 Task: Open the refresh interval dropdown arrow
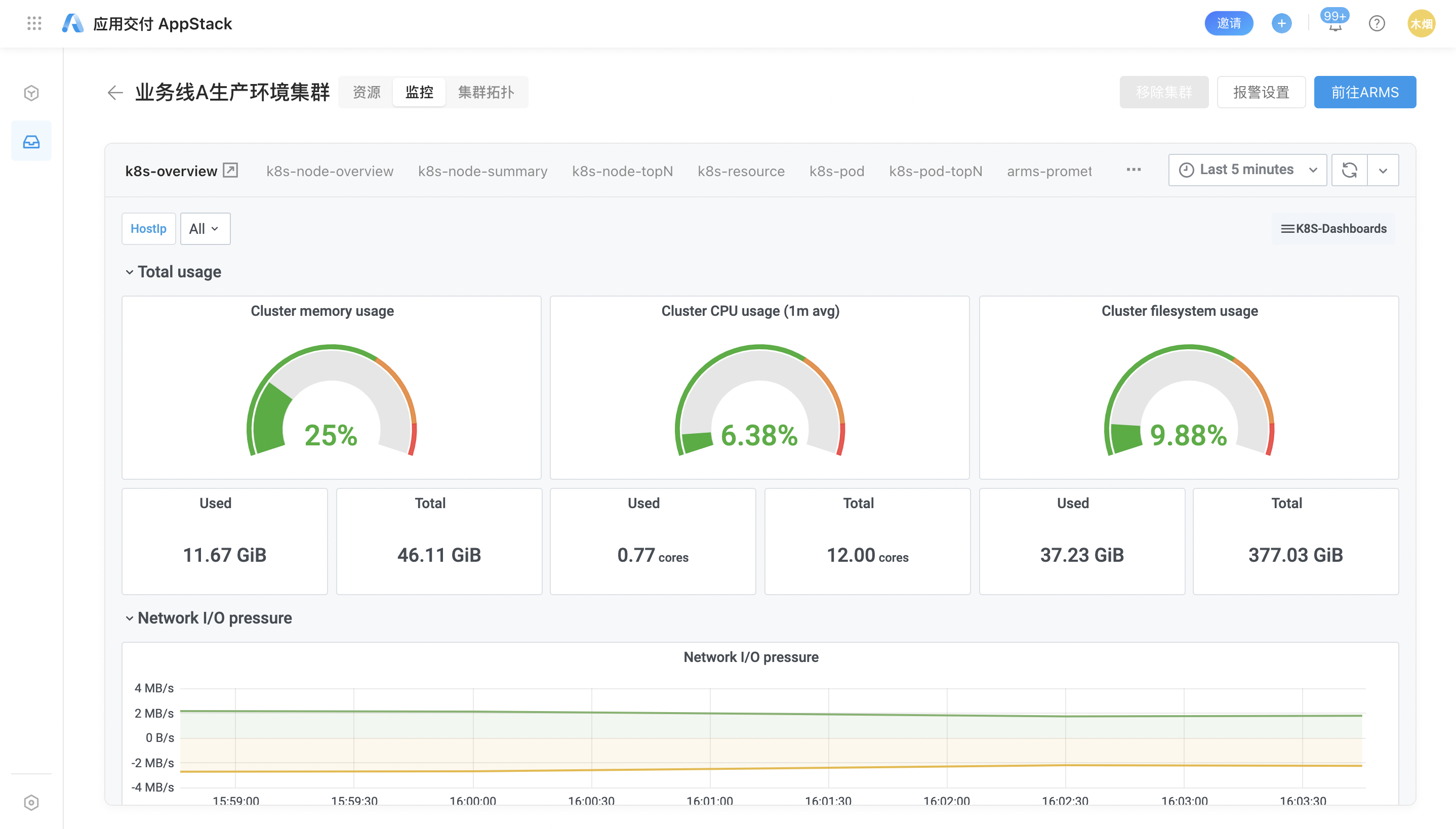1383,170
